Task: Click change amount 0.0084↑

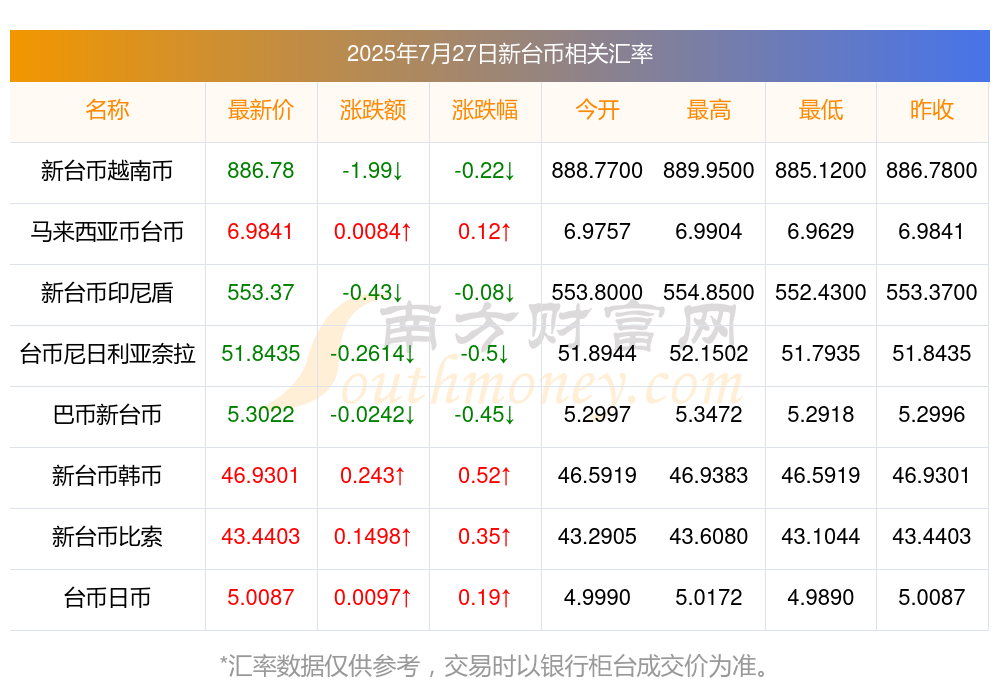Action: (372, 232)
